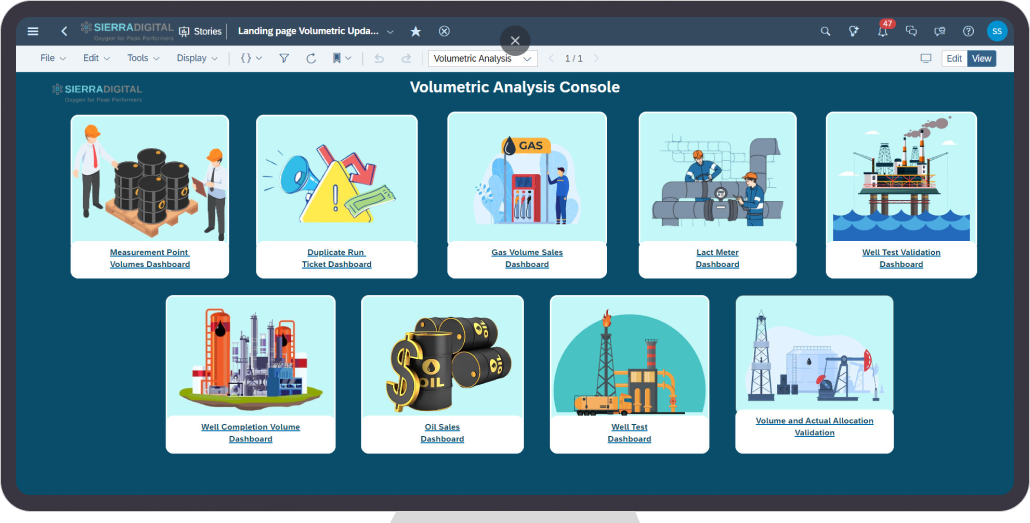Screen dimensions: 1030x523
Task: Open the File menu
Action: (x=53, y=58)
